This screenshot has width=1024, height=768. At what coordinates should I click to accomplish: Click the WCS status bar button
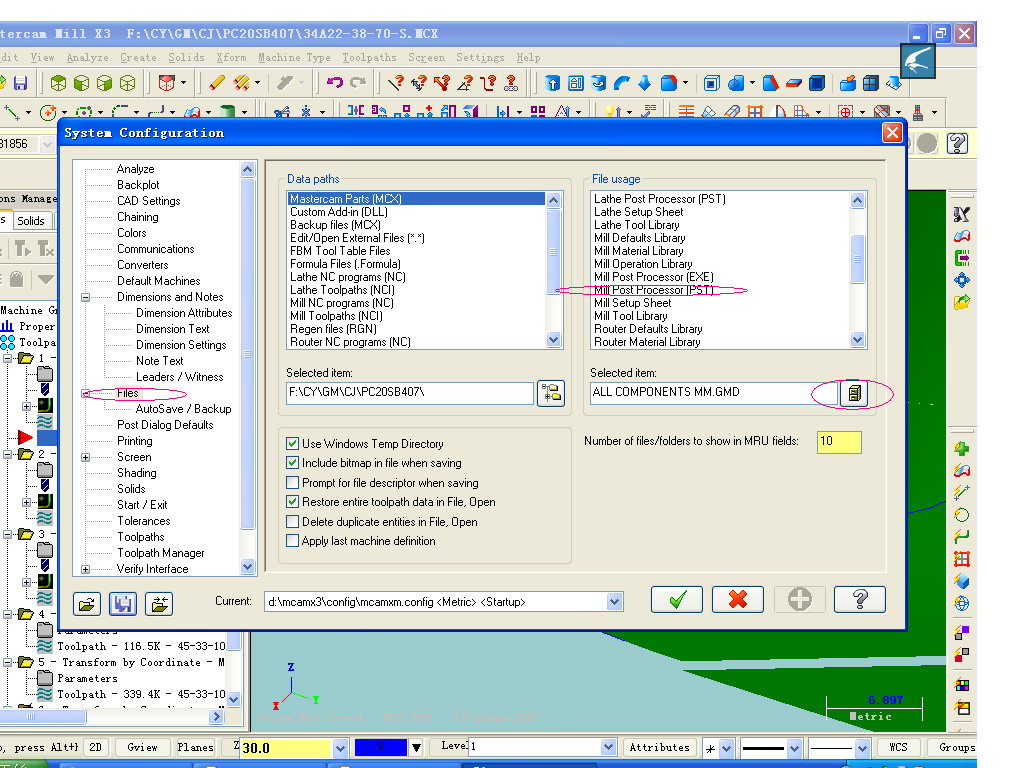pyautogui.click(x=898, y=747)
